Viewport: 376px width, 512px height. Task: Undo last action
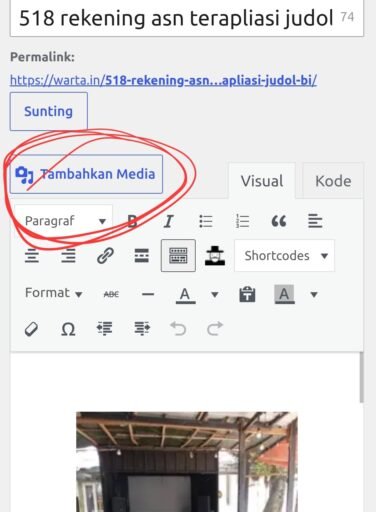point(178,329)
